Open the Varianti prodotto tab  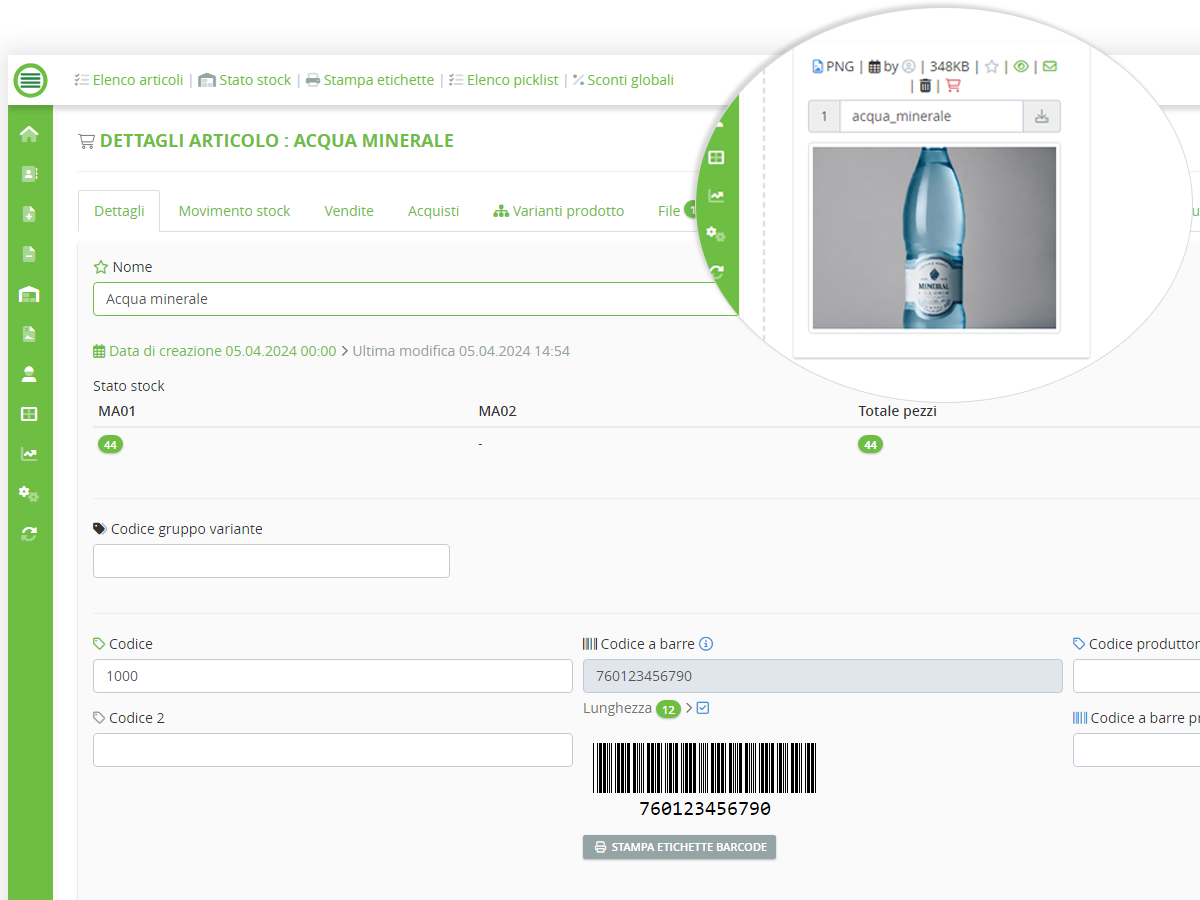tap(567, 210)
